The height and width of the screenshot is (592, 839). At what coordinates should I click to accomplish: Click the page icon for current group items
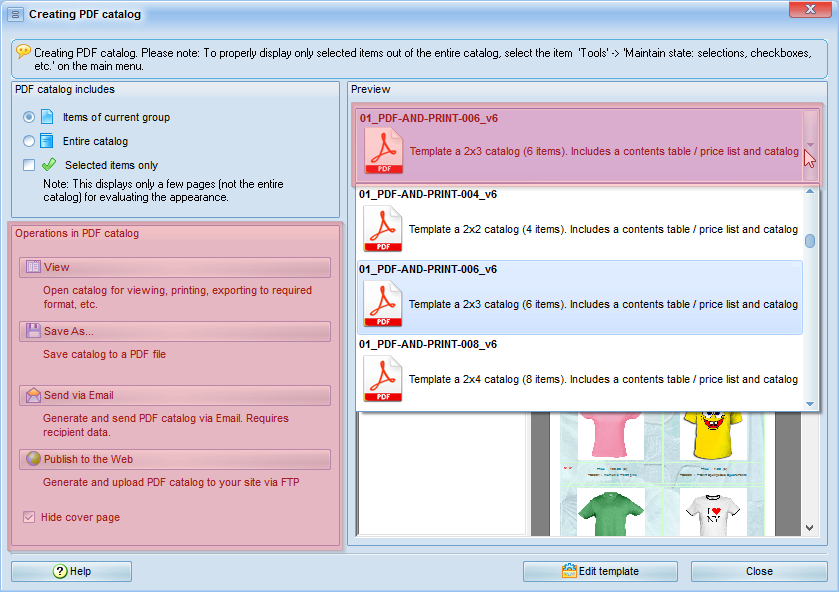[x=47, y=117]
